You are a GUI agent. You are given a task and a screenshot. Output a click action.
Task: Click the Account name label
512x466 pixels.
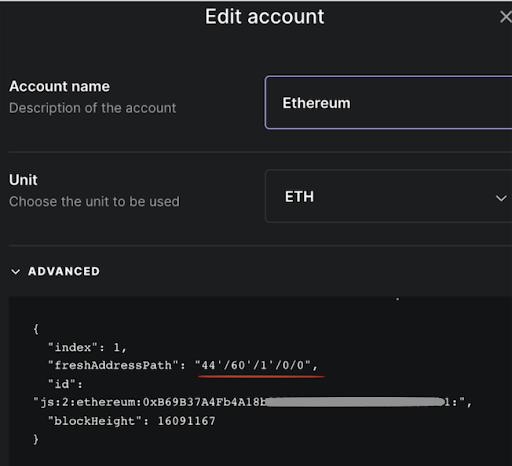(59, 86)
